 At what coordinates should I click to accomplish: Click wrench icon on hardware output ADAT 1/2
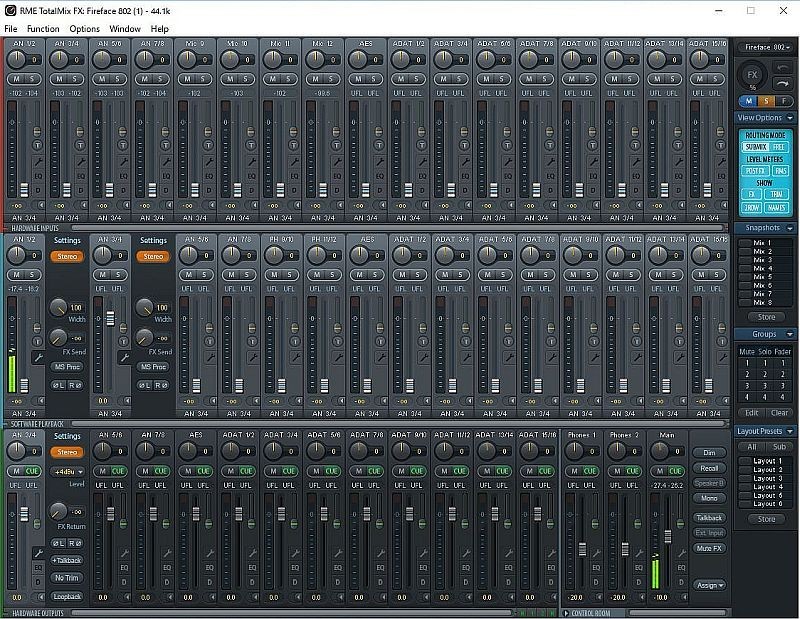[x=252, y=553]
